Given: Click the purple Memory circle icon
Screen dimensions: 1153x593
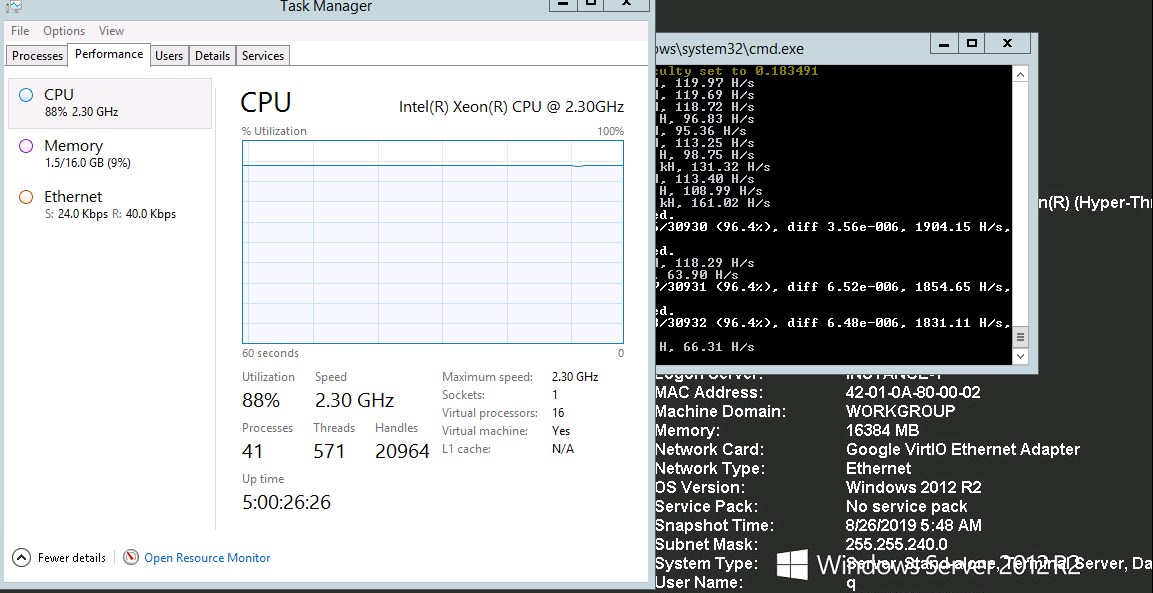Looking at the screenshot, I should coord(26,146).
